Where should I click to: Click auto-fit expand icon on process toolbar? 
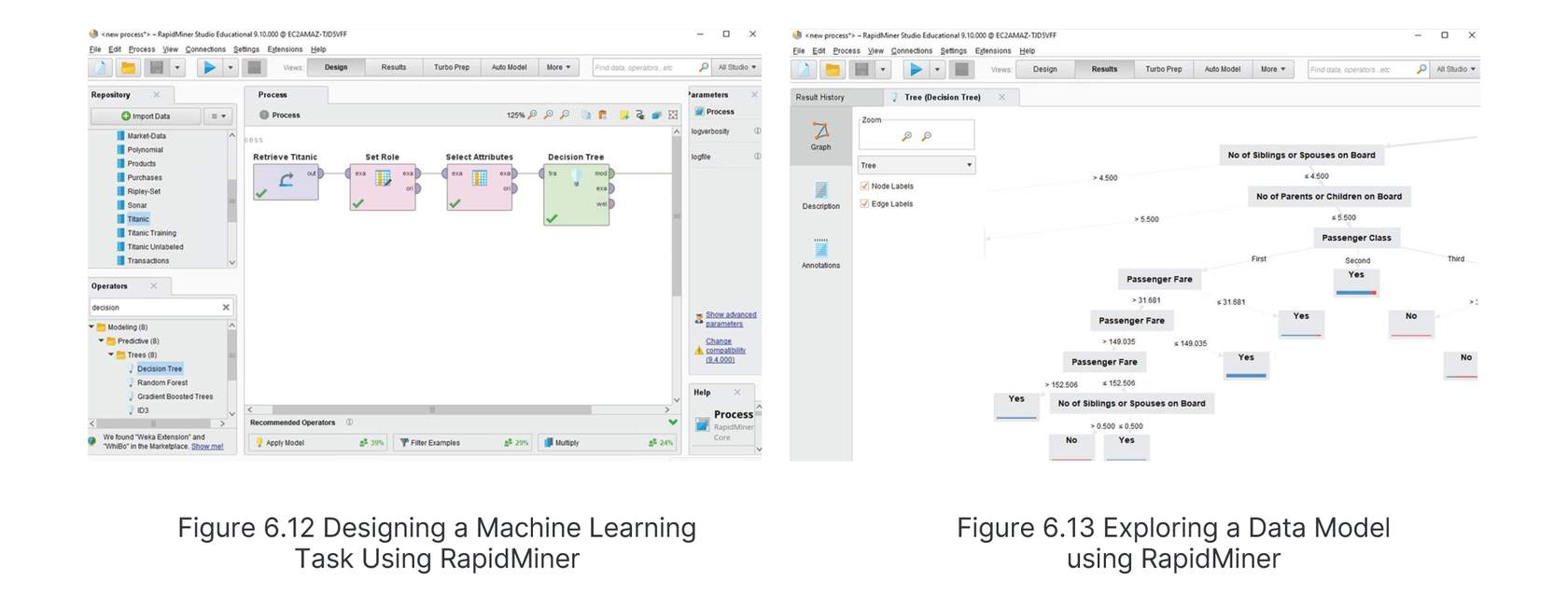pos(673,115)
